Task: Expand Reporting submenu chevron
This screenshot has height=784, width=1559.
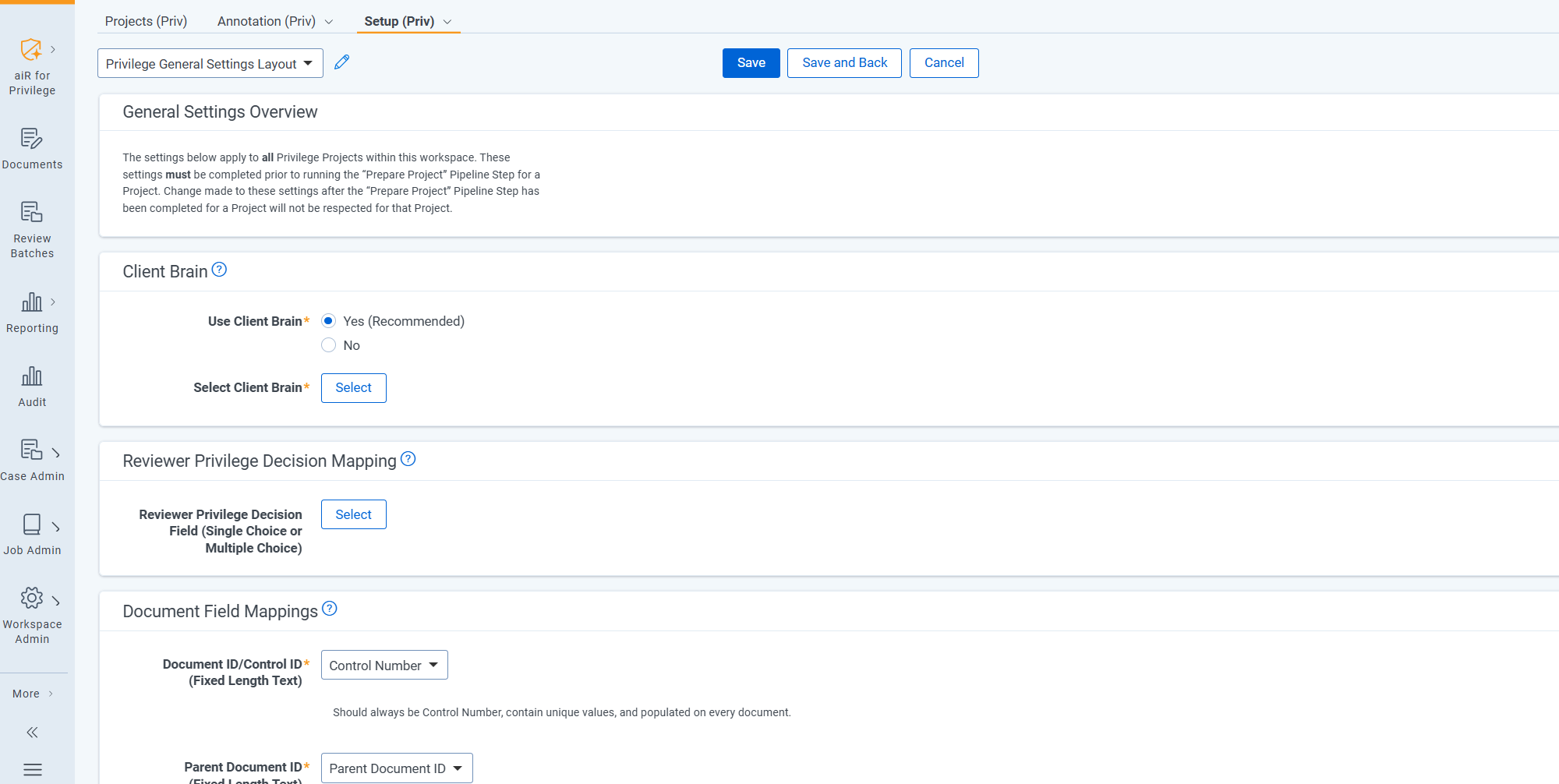Action: (x=53, y=302)
